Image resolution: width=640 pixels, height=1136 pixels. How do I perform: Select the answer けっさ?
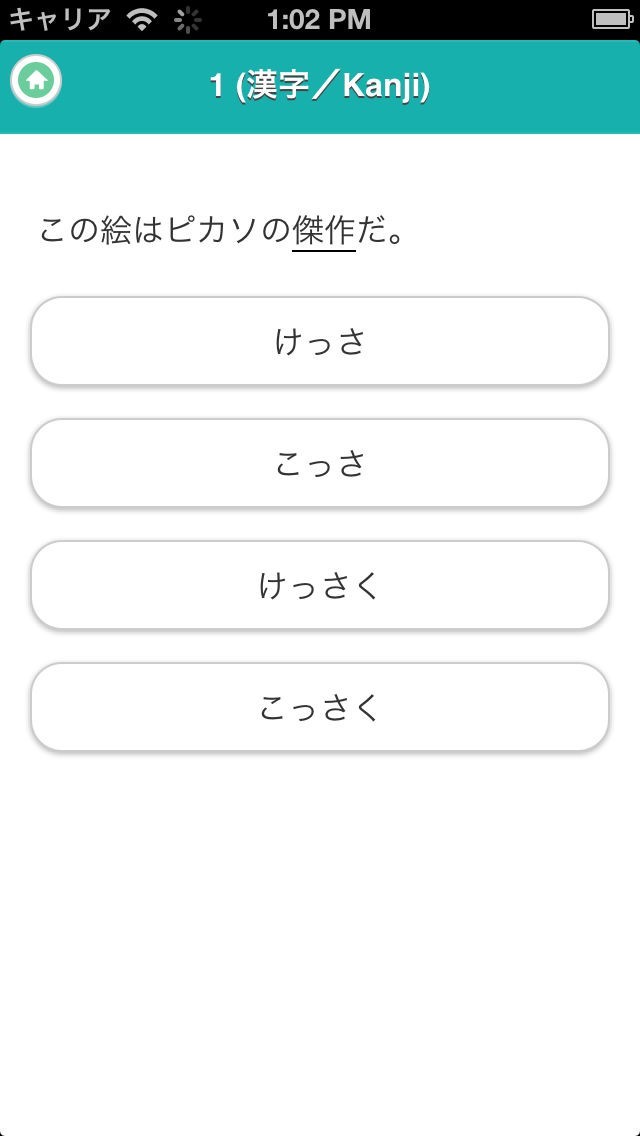320,341
